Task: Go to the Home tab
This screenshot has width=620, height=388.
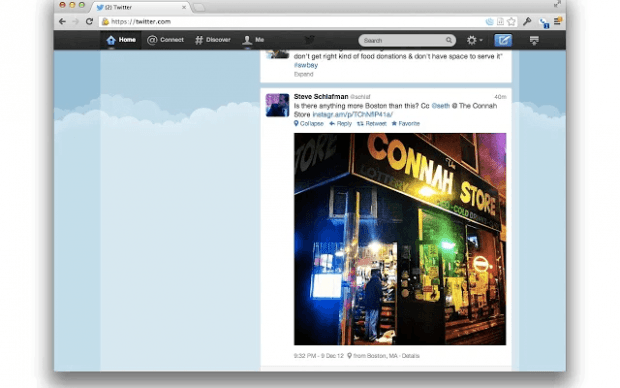Action: (x=121, y=40)
